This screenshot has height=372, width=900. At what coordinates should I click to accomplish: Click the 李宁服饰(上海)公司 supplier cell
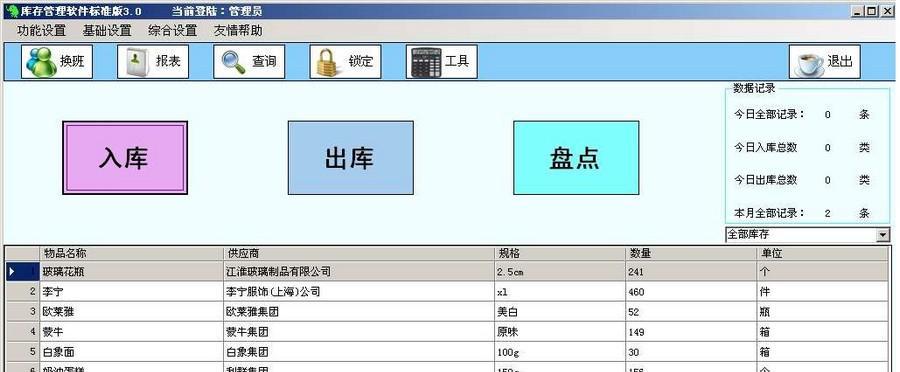coord(359,292)
